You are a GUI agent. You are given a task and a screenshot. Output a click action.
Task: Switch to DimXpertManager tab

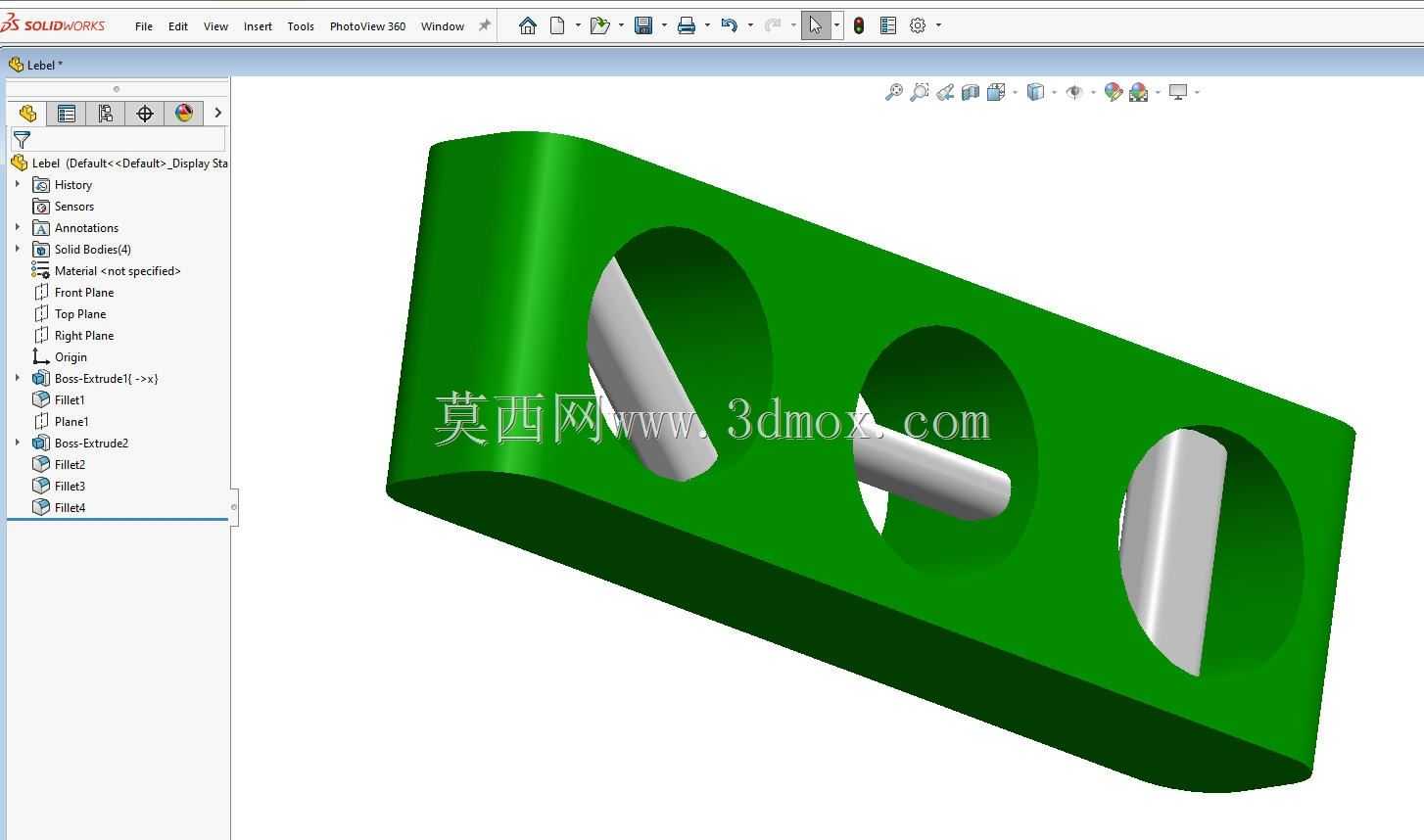point(145,114)
